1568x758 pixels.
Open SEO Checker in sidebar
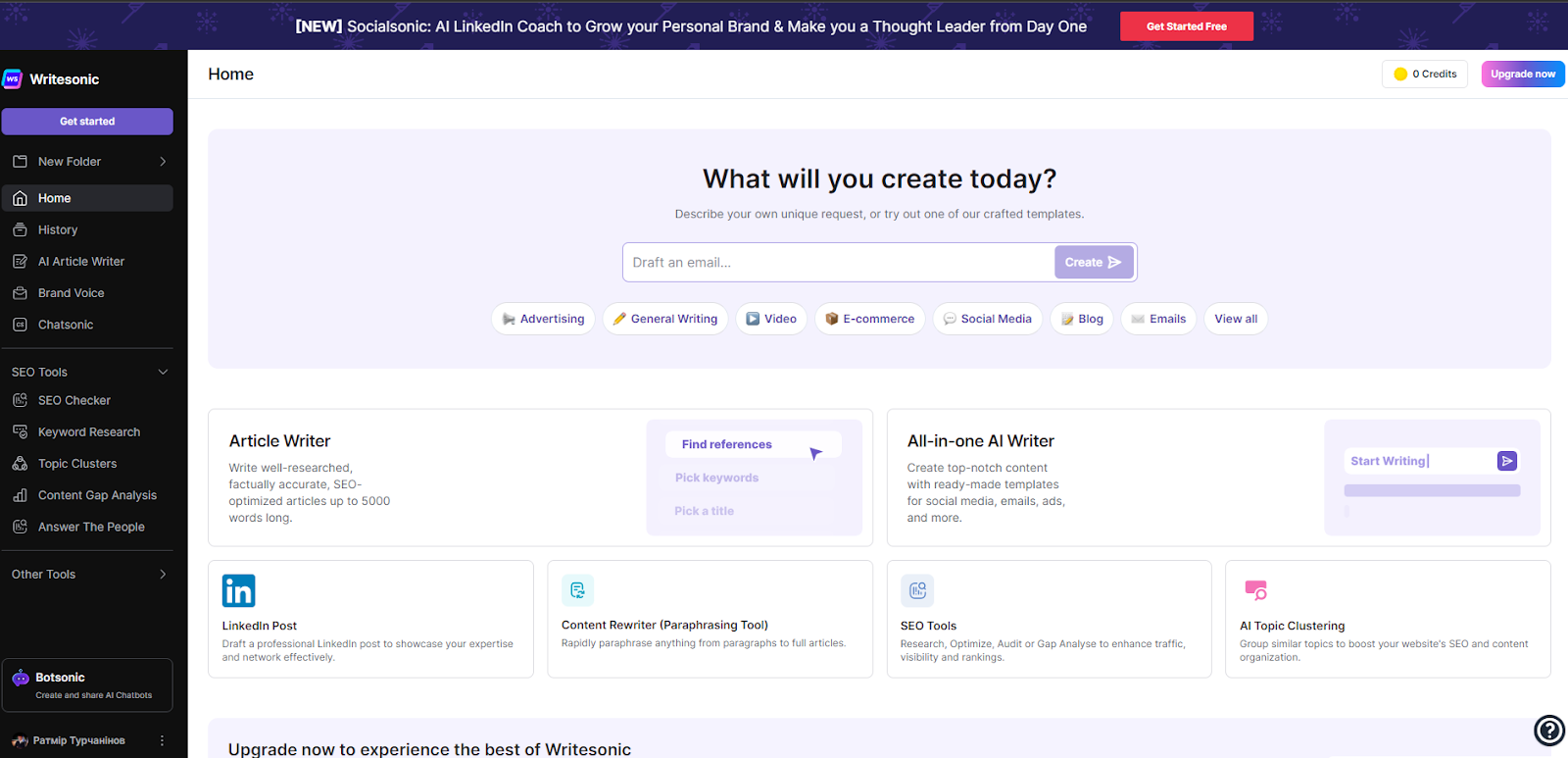(87, 400)
